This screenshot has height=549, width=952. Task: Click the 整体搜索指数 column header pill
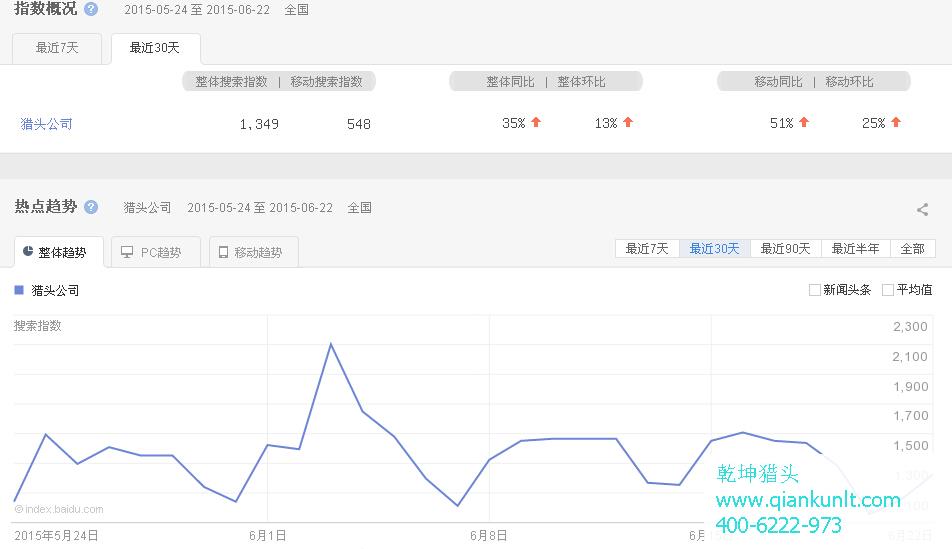(x=232, y=82)
